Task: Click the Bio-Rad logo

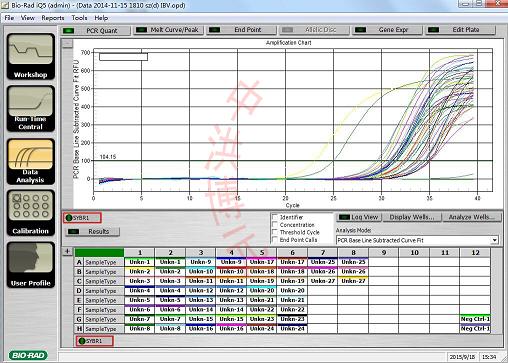Action: coord(28,355)
